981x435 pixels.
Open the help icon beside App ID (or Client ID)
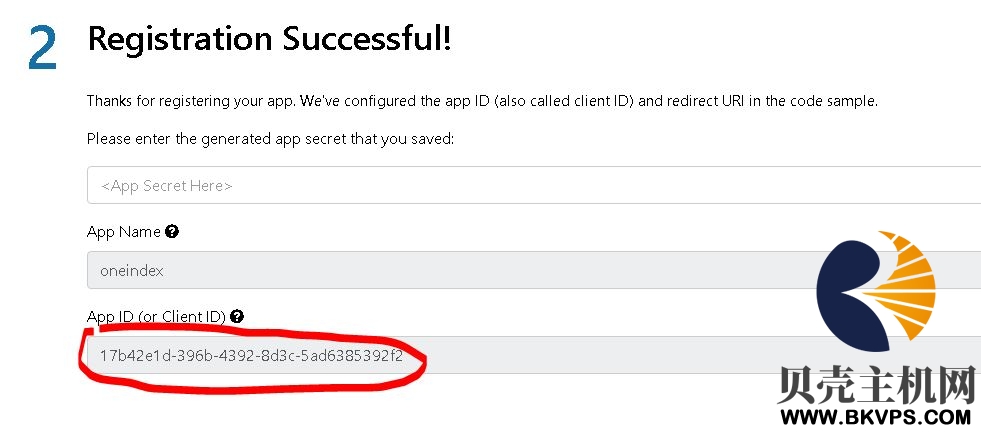236,316
